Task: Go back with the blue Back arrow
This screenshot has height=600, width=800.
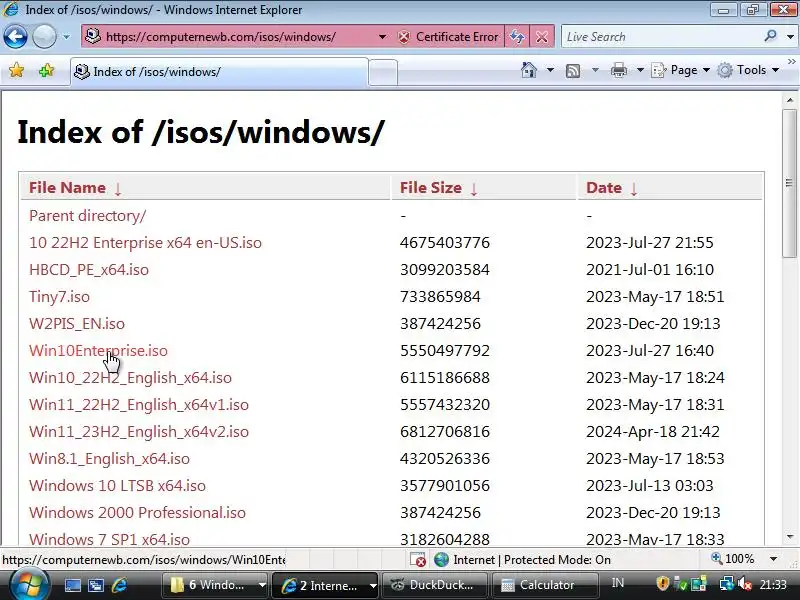Action: pyautogui.click(x=15, y=37)
